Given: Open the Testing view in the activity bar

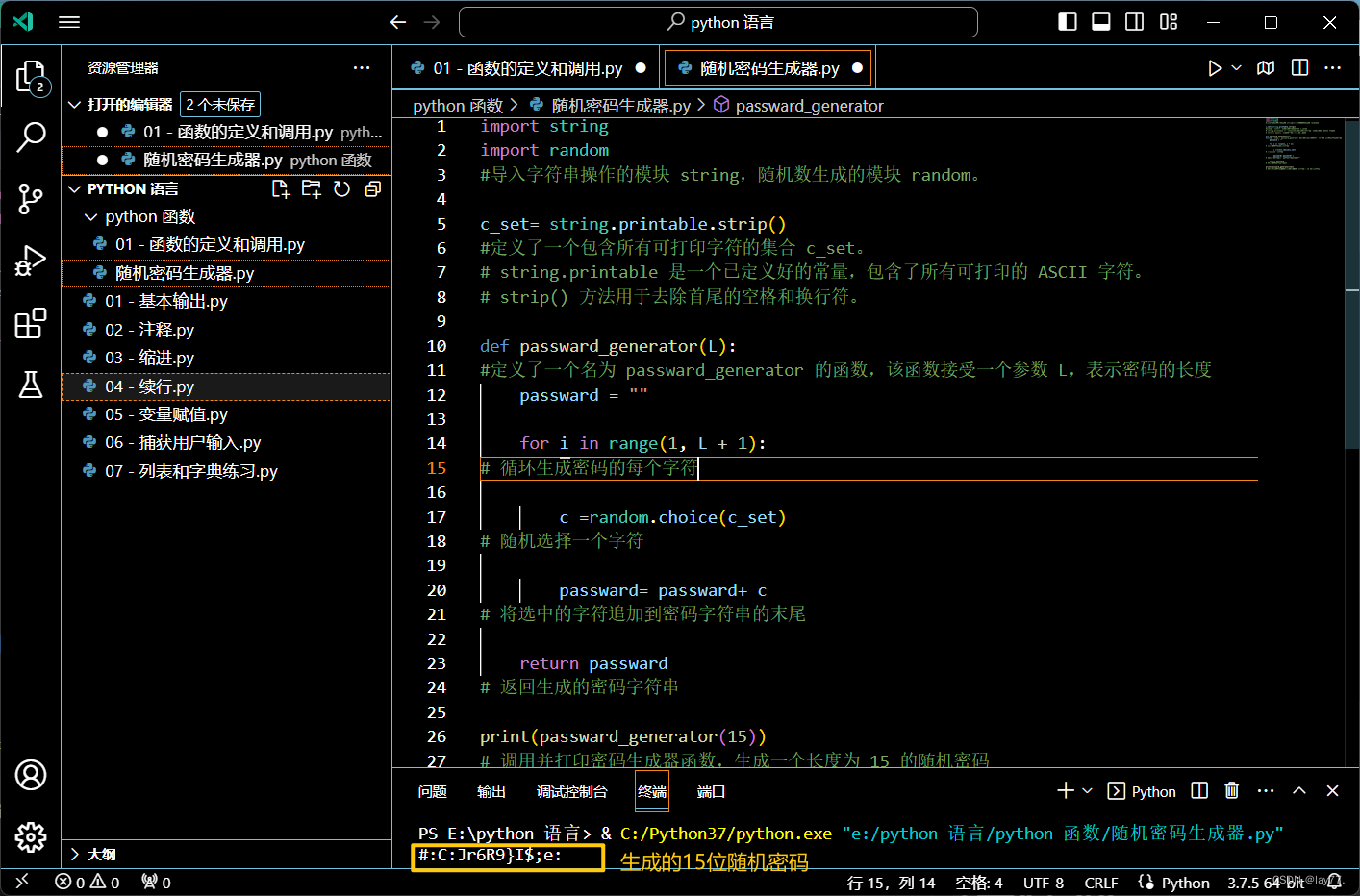Looking at the screenshot, I should 30,384.
